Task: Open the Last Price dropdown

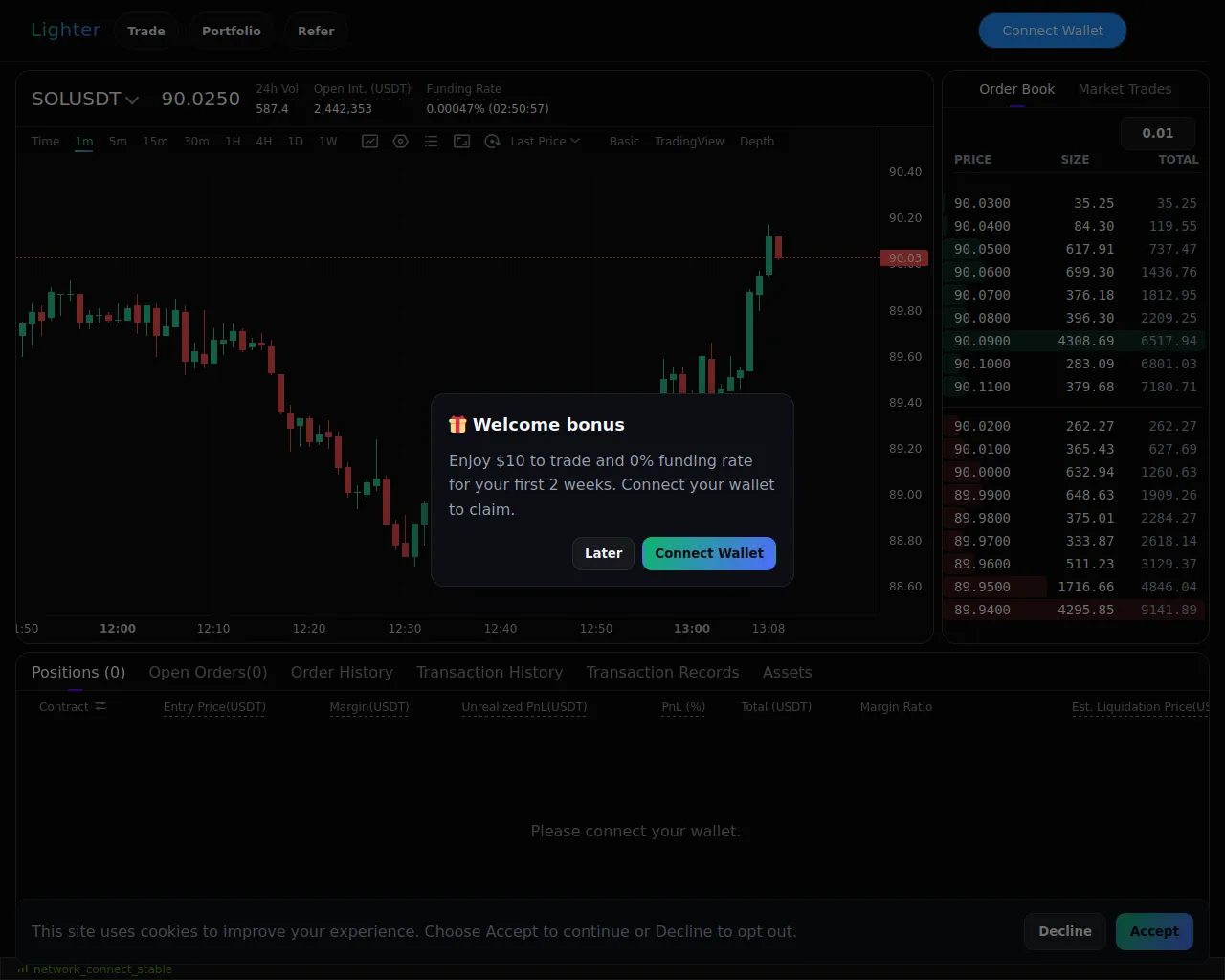Action: pyautogui.click(x=545, y=142)
